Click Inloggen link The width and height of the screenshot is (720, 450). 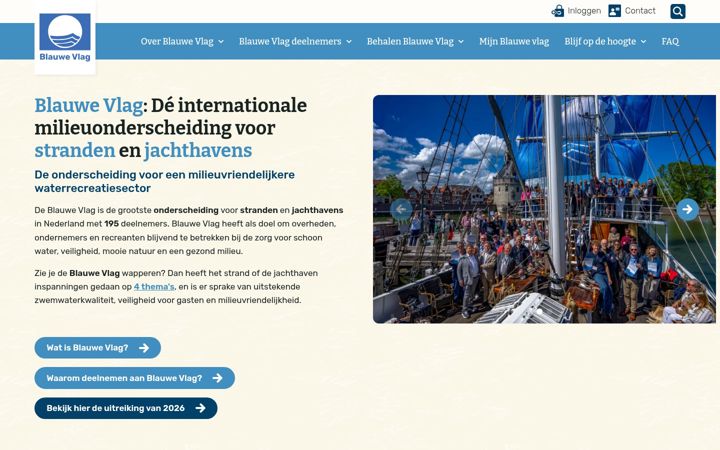[x=584, y=11]
